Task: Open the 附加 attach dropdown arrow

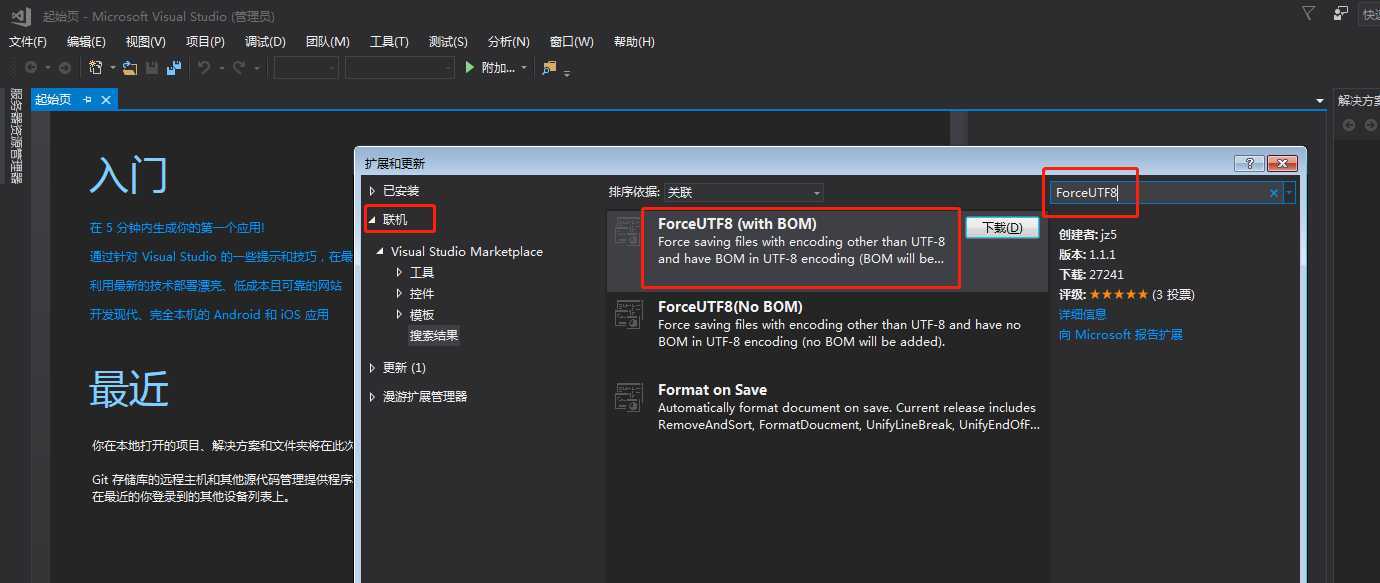Action: click(525, 68)
